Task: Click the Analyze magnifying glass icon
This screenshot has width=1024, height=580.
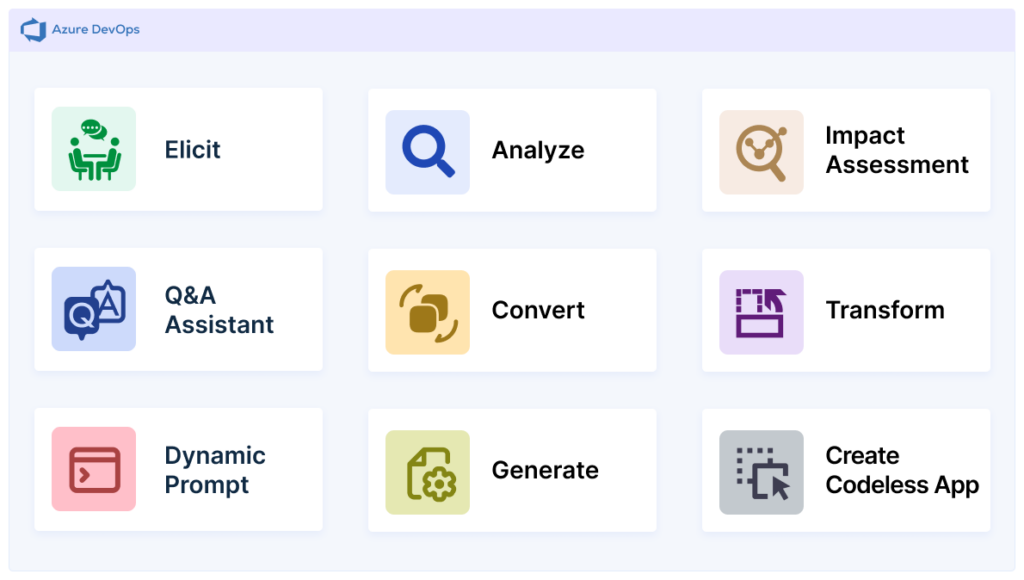Action: click(x=427, y=150)
